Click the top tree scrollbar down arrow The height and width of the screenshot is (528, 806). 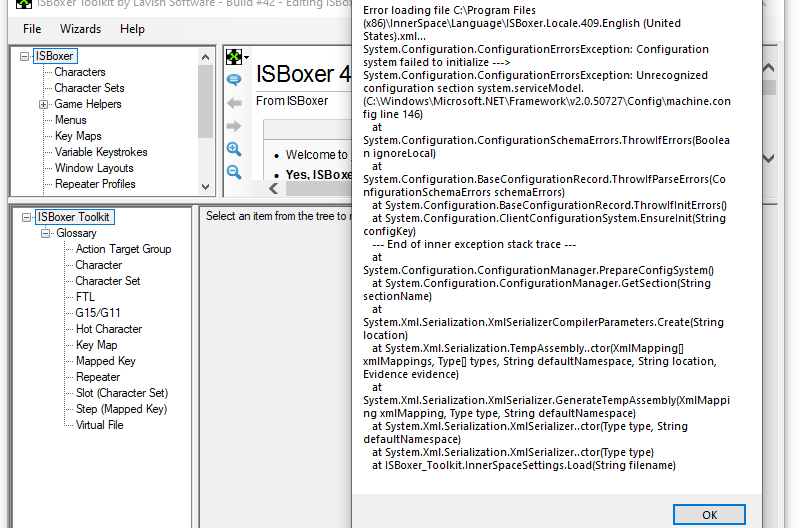[206, 187]
